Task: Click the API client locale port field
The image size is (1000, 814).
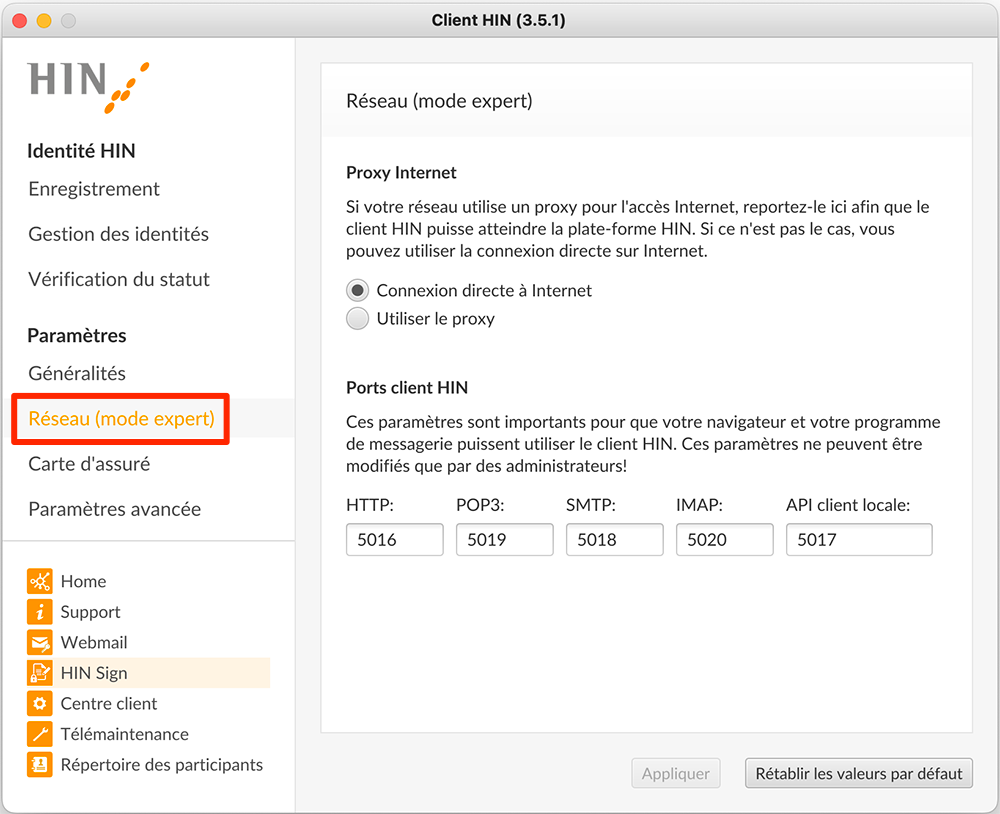Action: point(859,540)
